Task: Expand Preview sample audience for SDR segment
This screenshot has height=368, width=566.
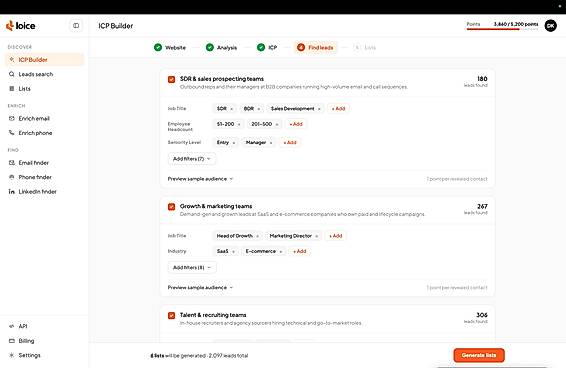Action: click(200, 179)
